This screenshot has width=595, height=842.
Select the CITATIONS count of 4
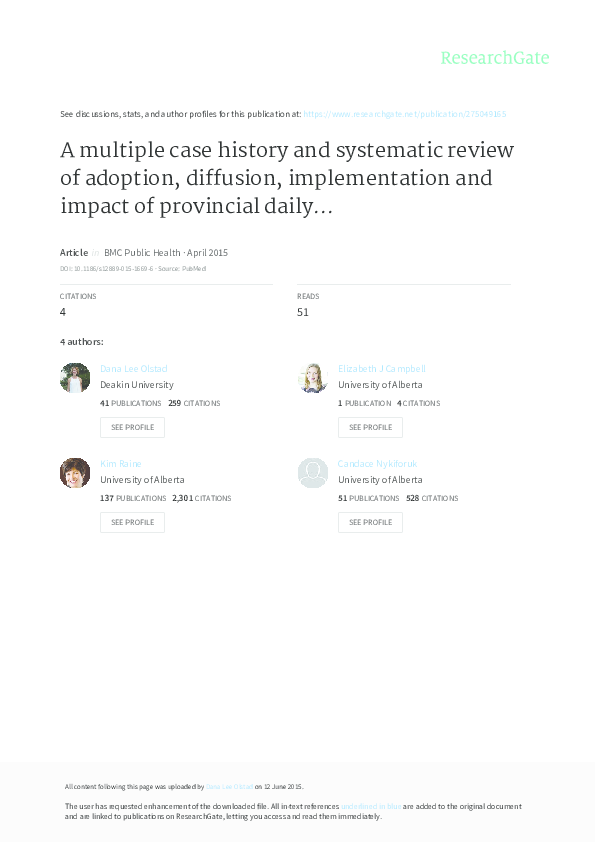click(x=62, y=312)
